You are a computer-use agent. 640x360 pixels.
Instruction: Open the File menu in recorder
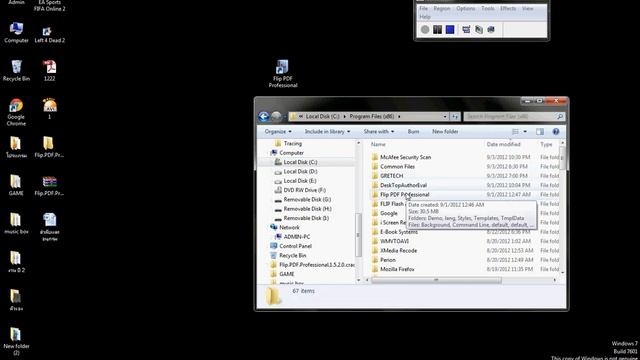[424, 8]
